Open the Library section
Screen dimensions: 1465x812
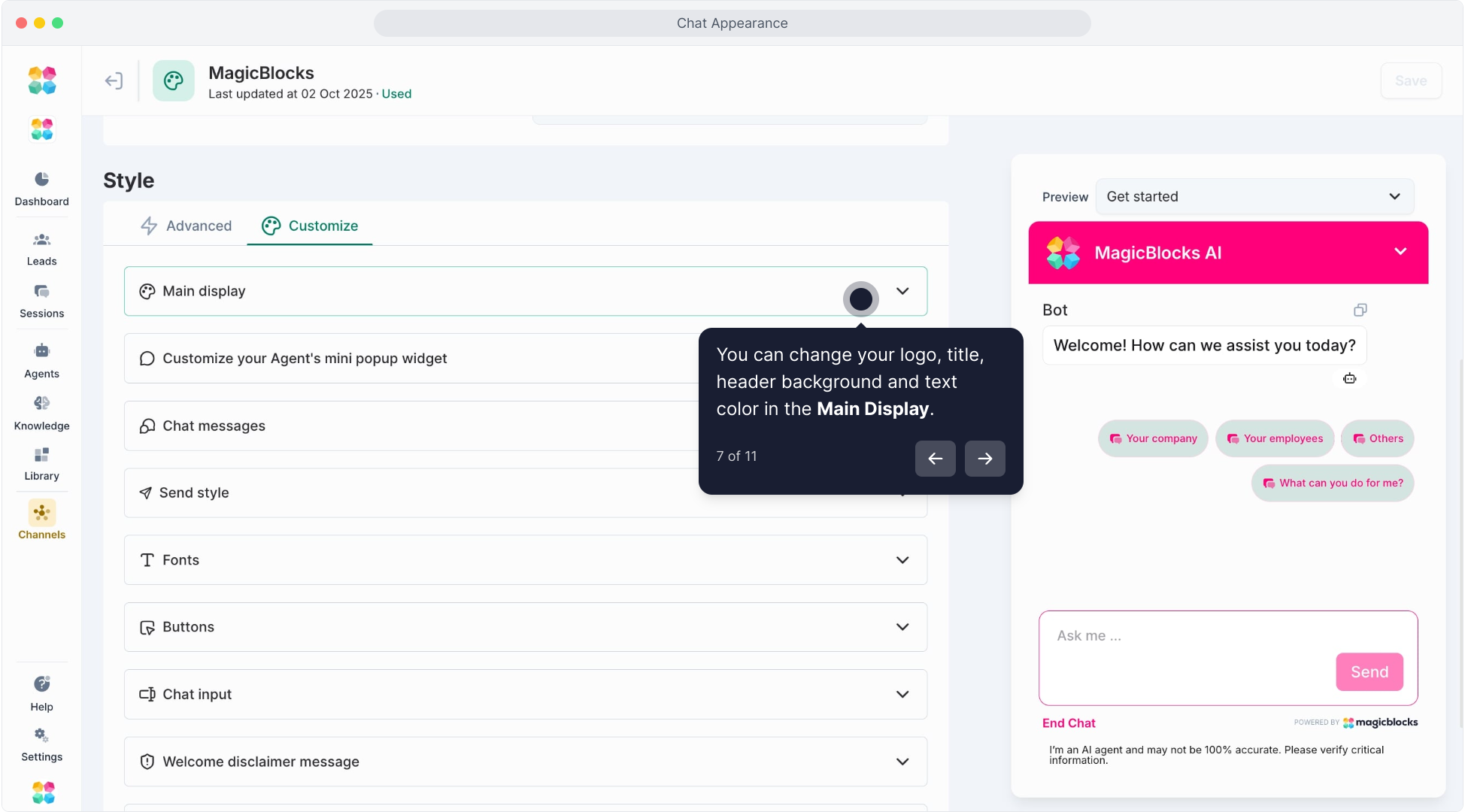point(41,463)
